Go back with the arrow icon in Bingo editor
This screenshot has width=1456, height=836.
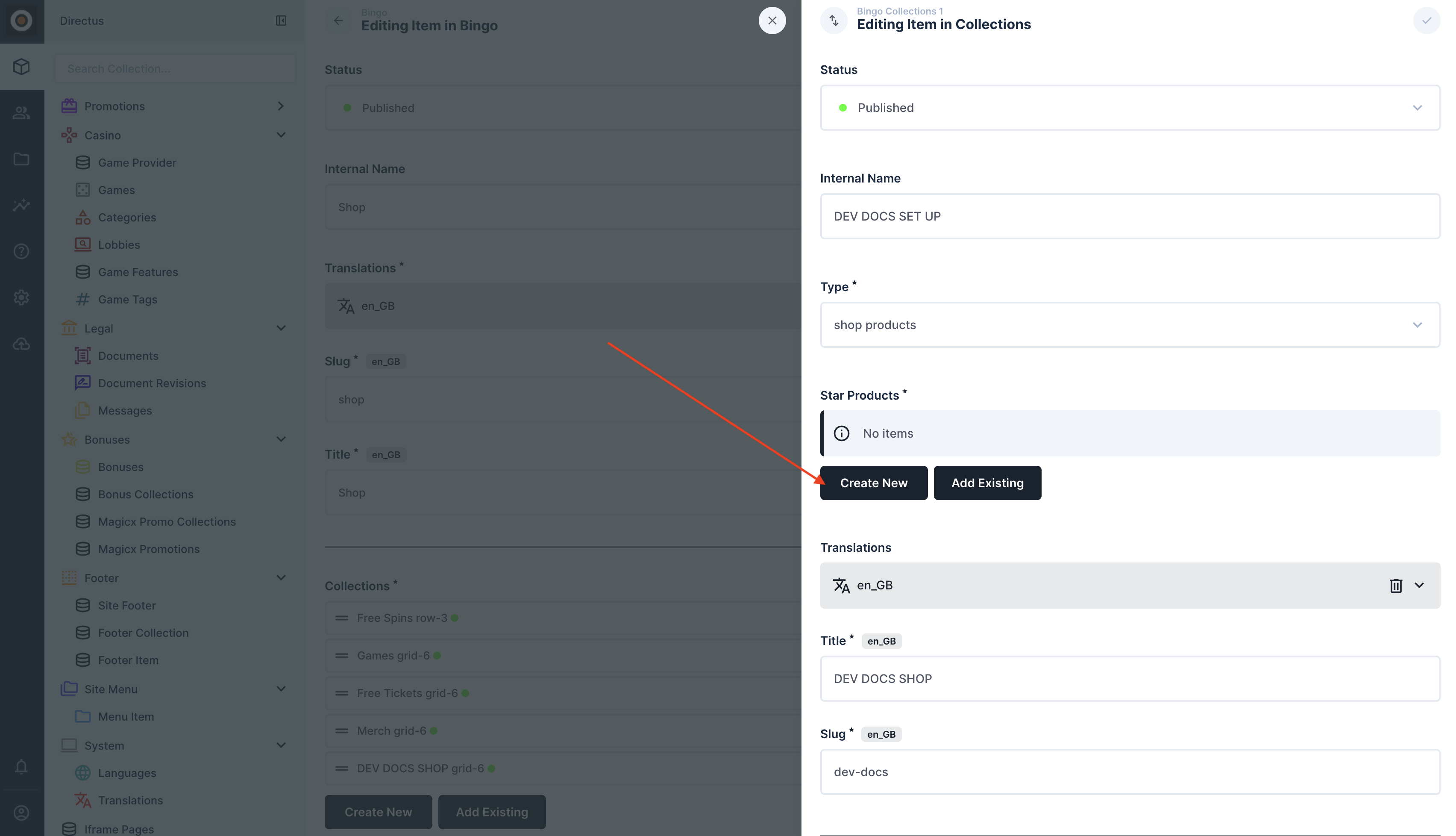tap(339, 21)
